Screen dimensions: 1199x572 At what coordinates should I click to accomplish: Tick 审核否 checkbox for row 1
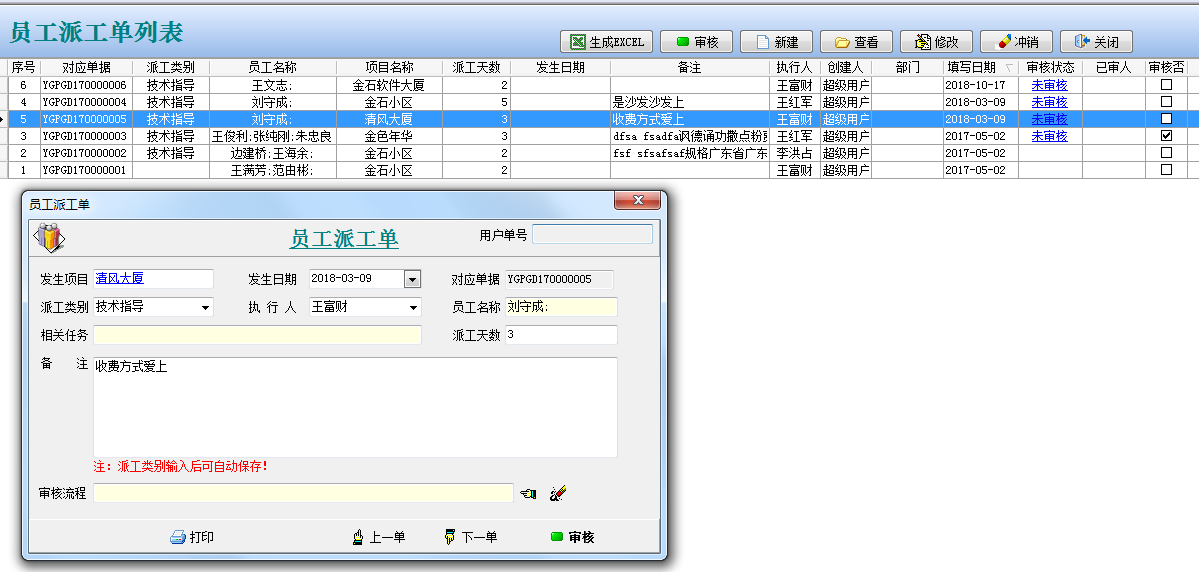point(1166,170)
